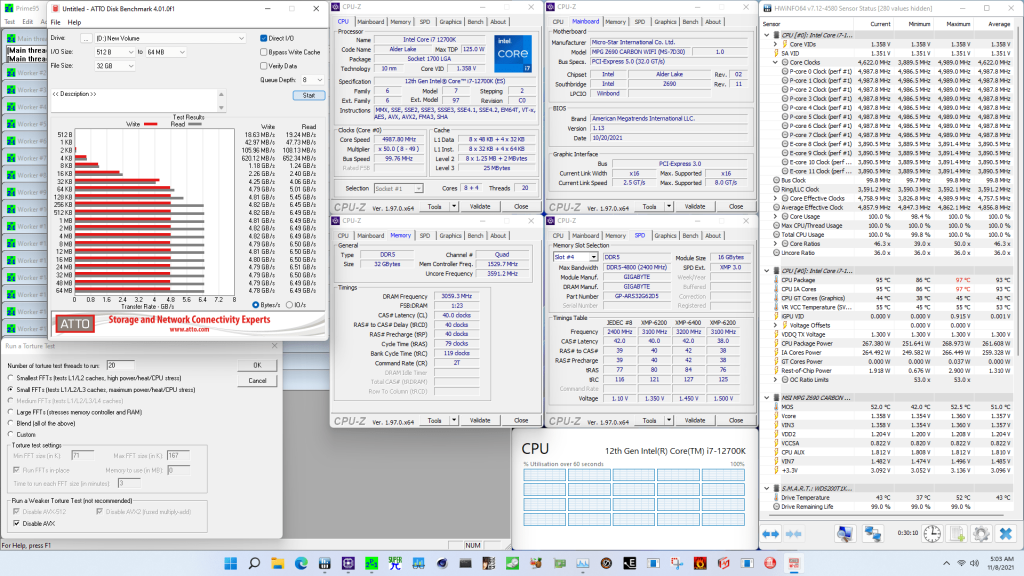Select the Blend torture test radio button
The width and height of the screenshot is (1024, 576).
[x=11, y=424]
